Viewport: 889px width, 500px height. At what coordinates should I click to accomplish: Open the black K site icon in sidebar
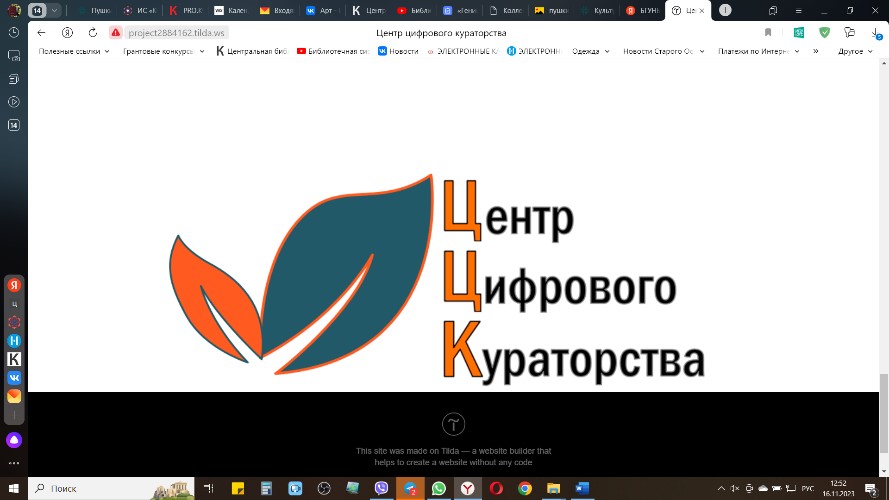click(x=14, y=359)
